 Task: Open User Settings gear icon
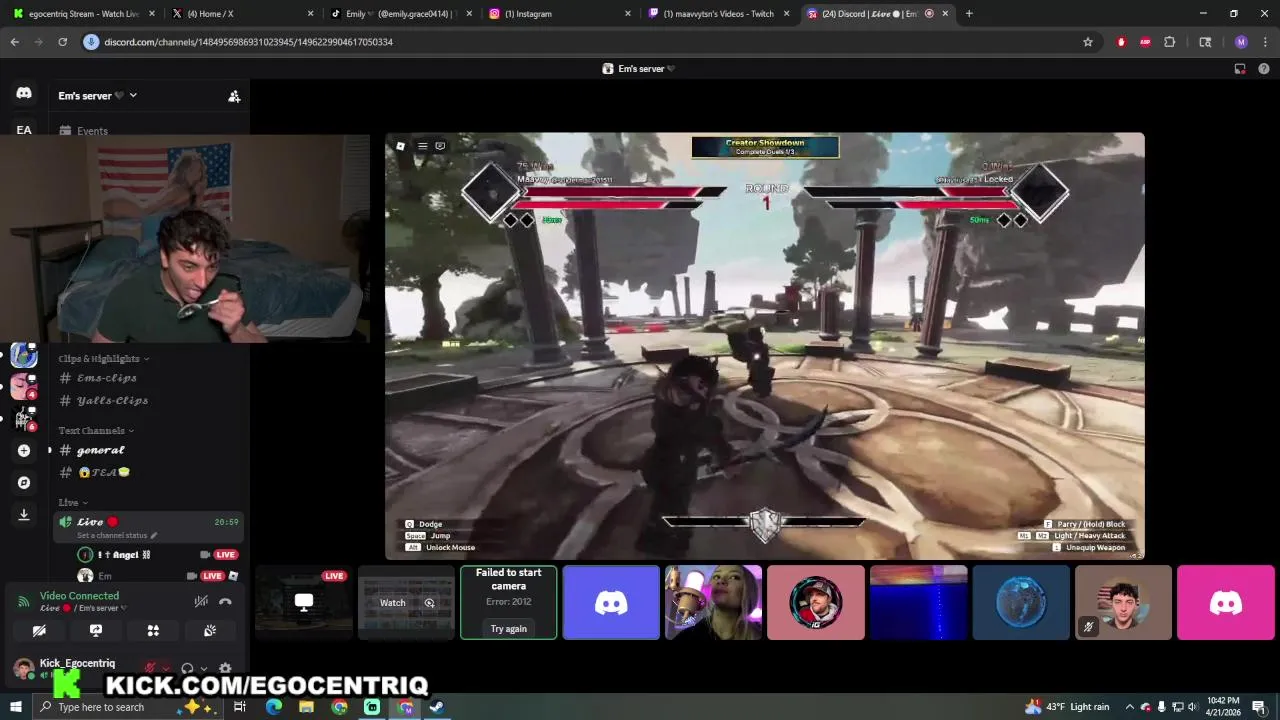(x=225, y=669)
